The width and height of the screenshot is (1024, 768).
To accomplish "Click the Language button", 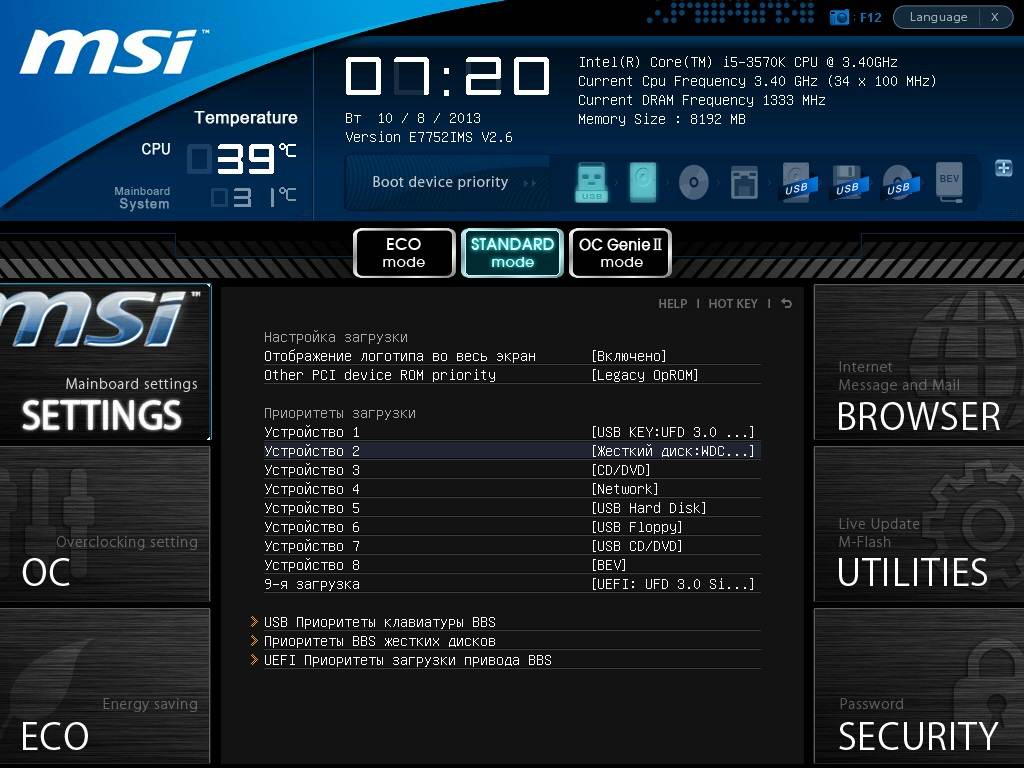I will pyautogui.click(x=938, y=17).
